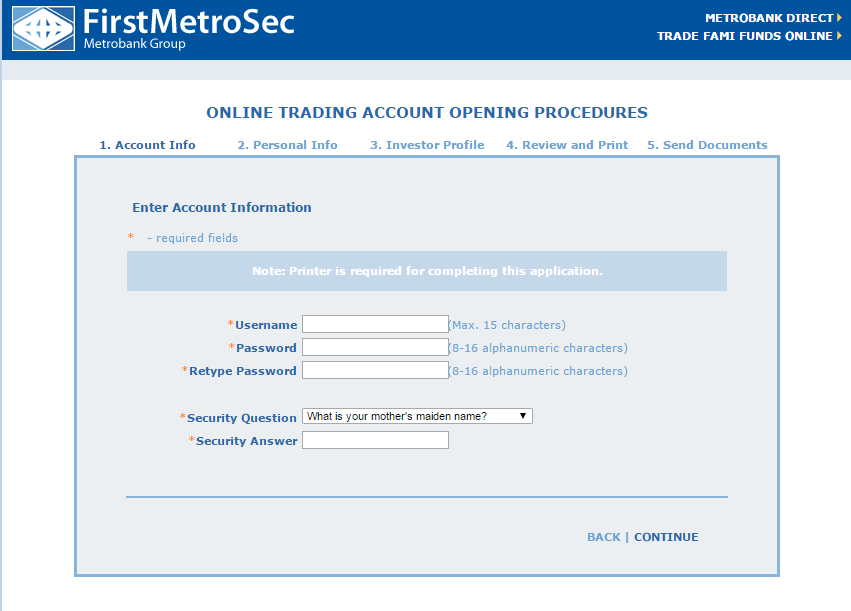Screen dimensions: 851x611
Task: Click the Security Answer field
Action: point(375,440)
